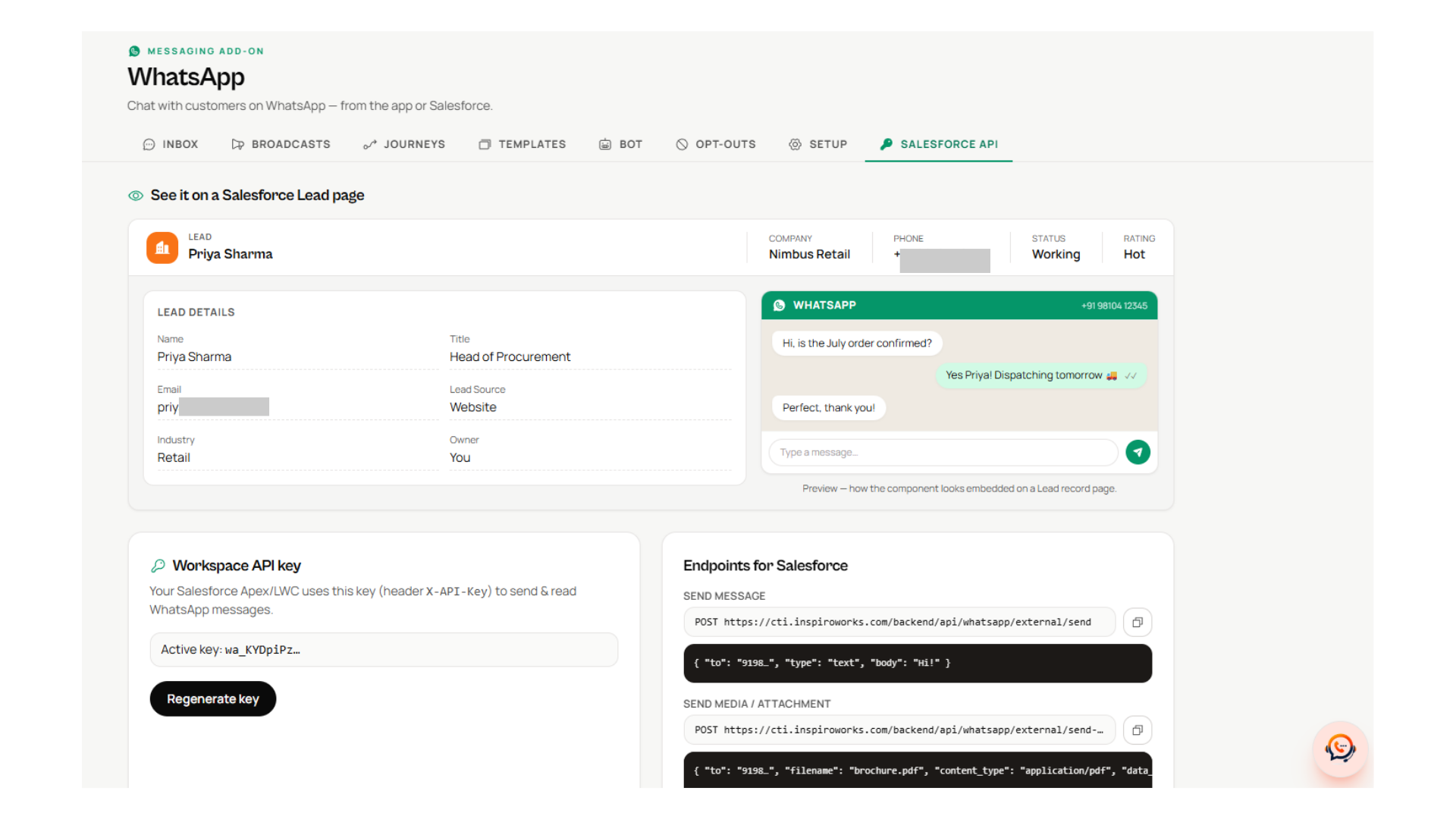1456x819 pixels.
Task: Go to the Templates tab
Action: pos(522,144)
